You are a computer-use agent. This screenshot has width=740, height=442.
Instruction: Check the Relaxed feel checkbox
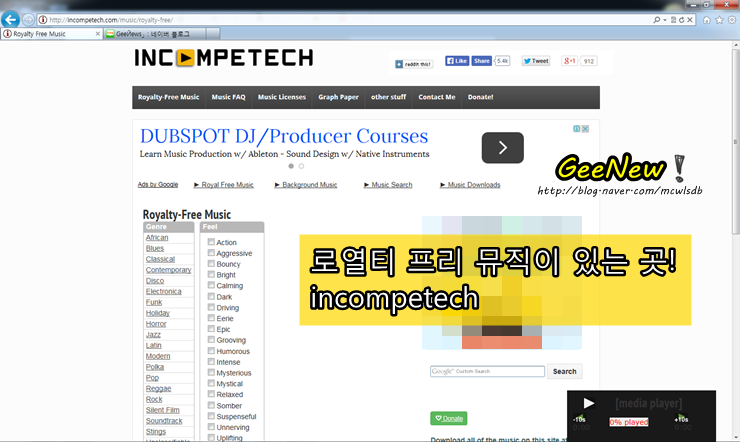pos(211,394)
